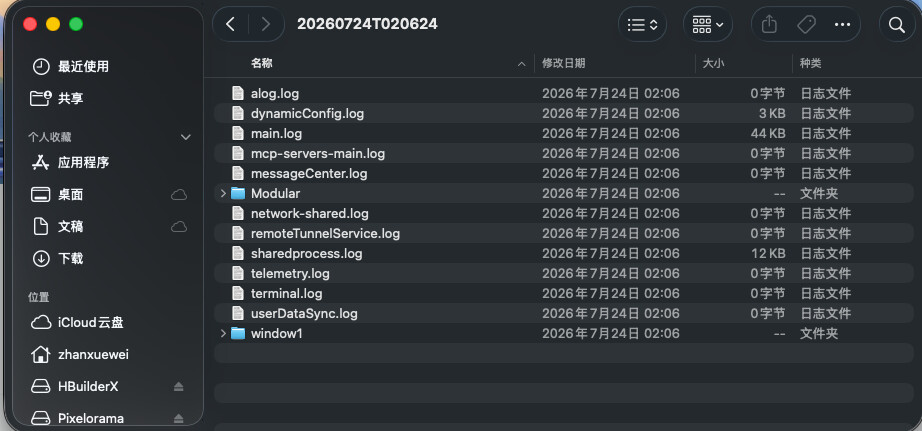
Task: Collapse the 个人收藏 sidebar section
Action: click(x=186, y=137)
